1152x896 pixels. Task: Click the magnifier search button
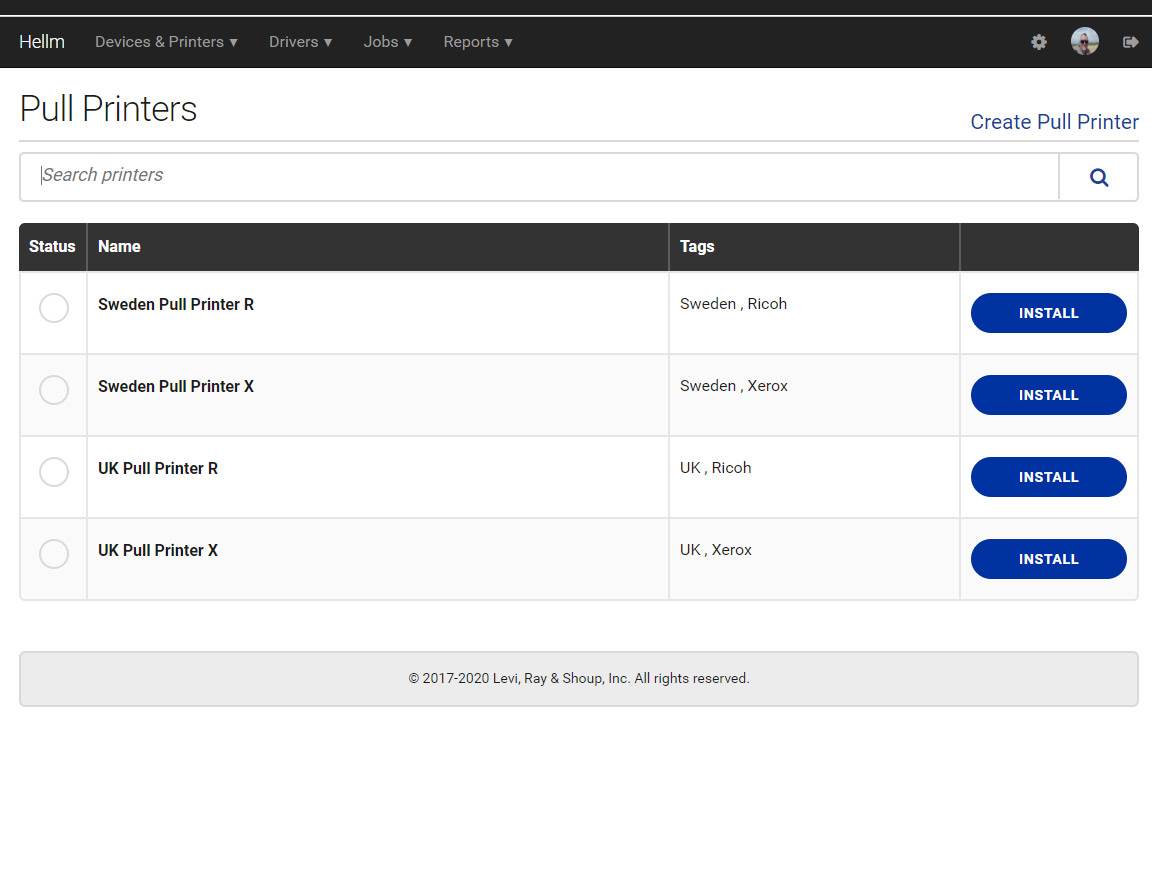tap(1098, 177)
